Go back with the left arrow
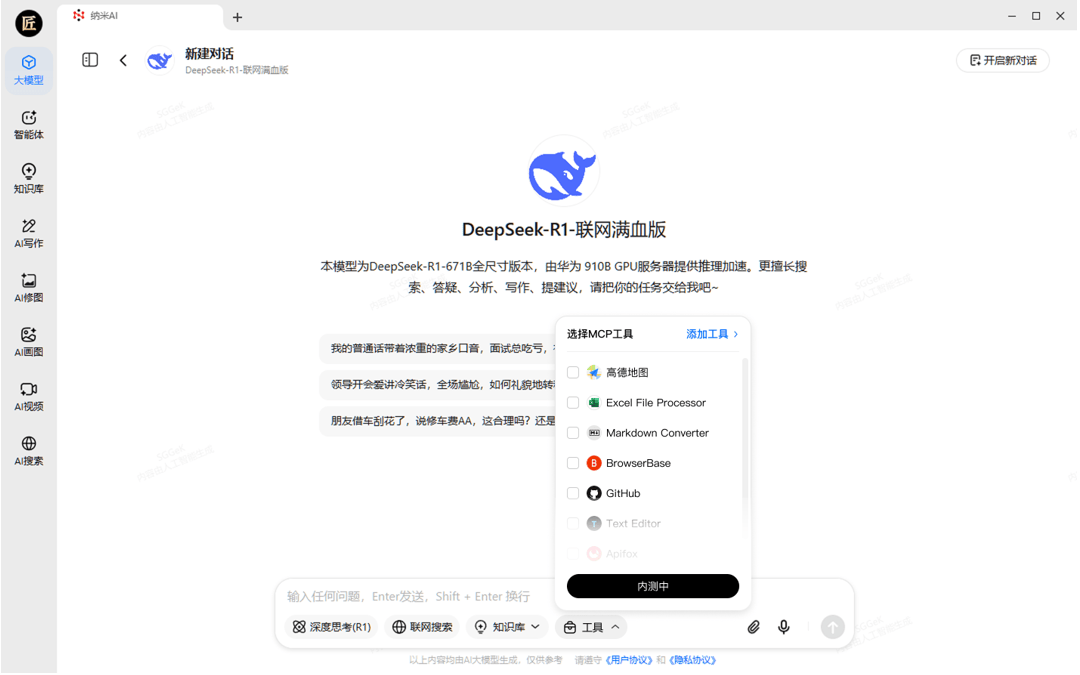The height and width of the screenshot is (675, 1080). [x=123, y=61]
